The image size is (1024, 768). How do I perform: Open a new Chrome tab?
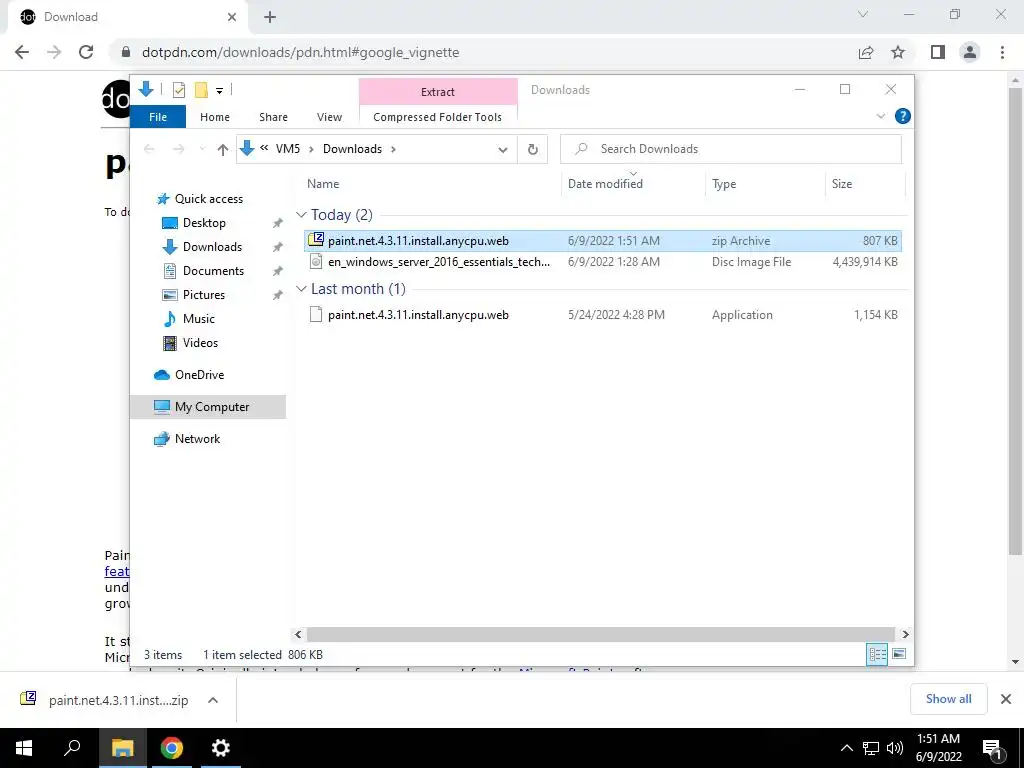270,17
